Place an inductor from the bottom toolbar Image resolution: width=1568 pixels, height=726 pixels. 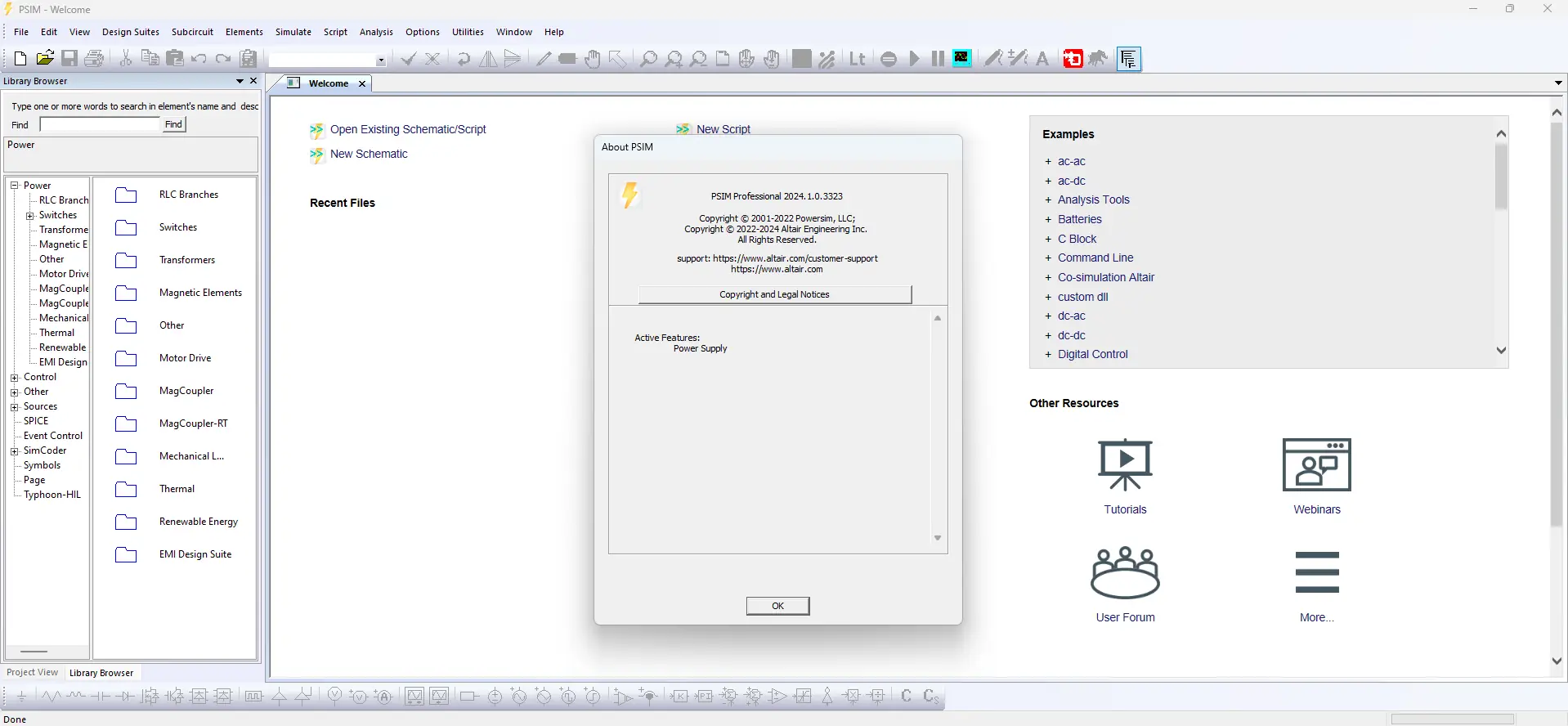[76, 697]
